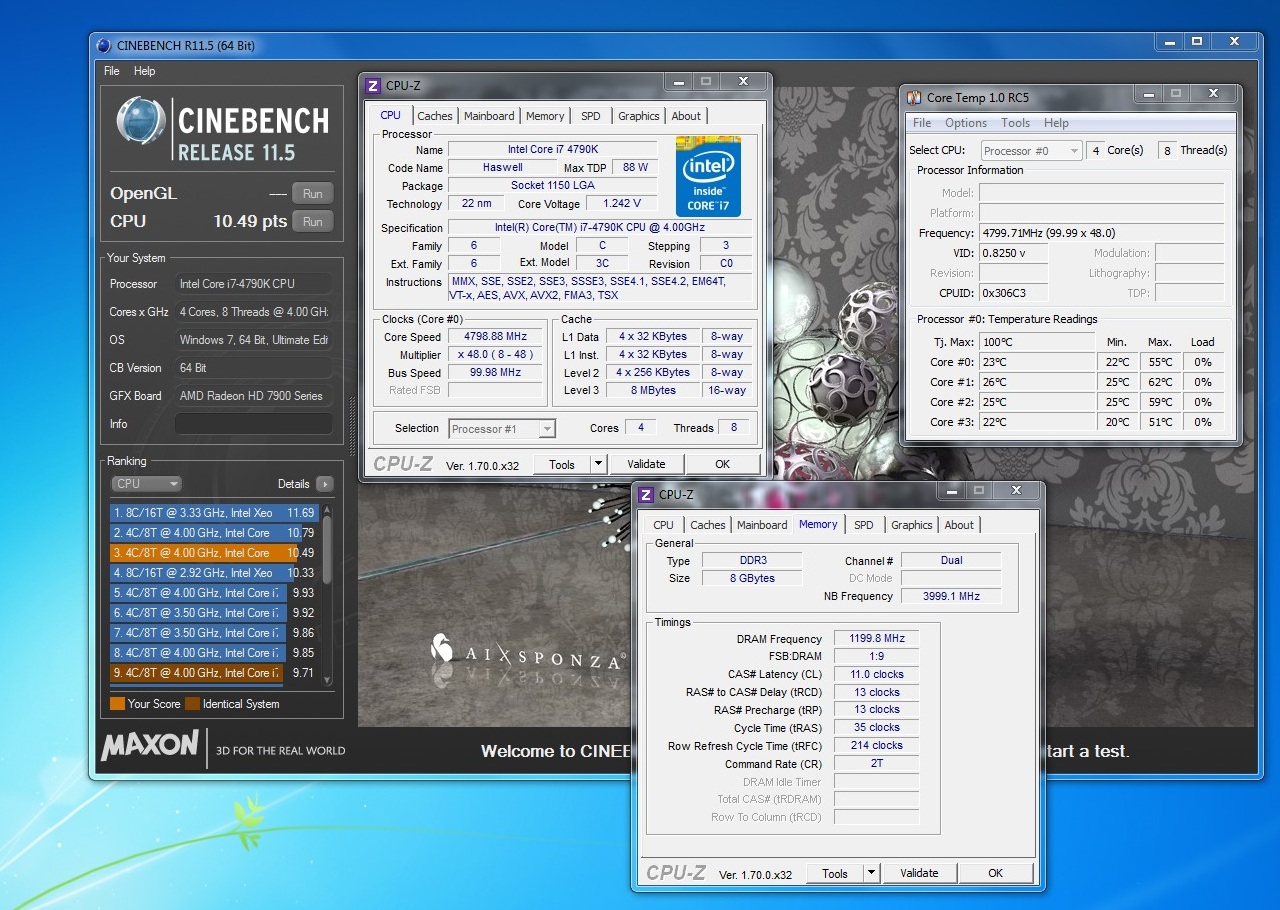Open Core Temp File menu
This screenshot has width=1280, height=910.
[x=922, y=123]
